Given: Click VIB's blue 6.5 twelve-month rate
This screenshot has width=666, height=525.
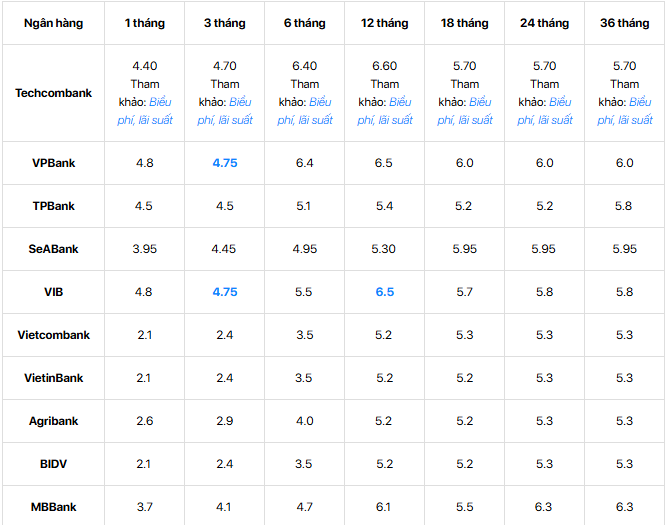Looking at the screenshot, I should coord(385,292).
